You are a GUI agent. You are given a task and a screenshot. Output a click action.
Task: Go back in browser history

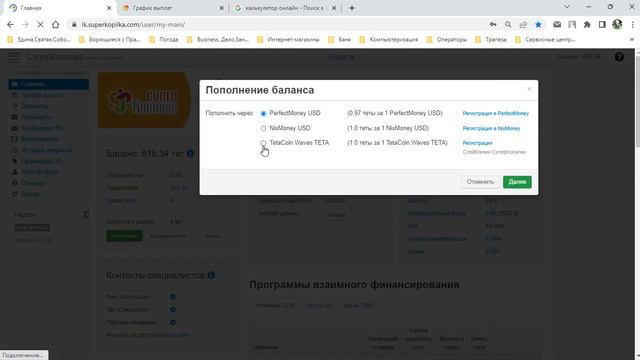pyautogui.click(x=10, y=25)
